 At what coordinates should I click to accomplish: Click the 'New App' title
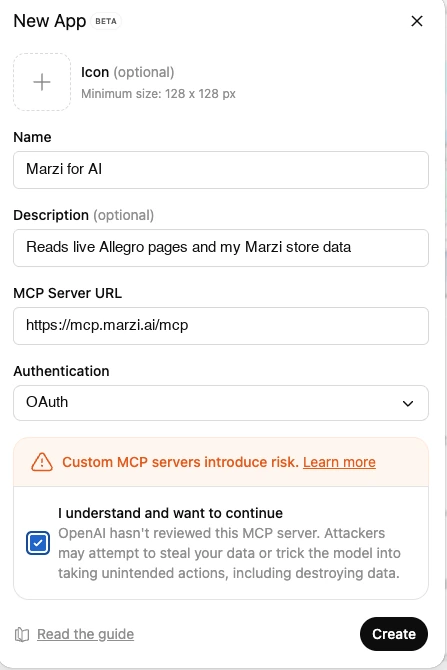[50, 21]
